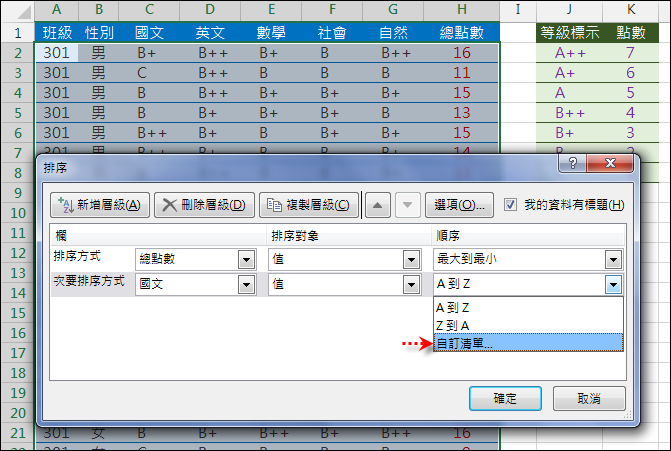Click the A++ grade cell in column J

pyautogui.click(x=569, y=53)
